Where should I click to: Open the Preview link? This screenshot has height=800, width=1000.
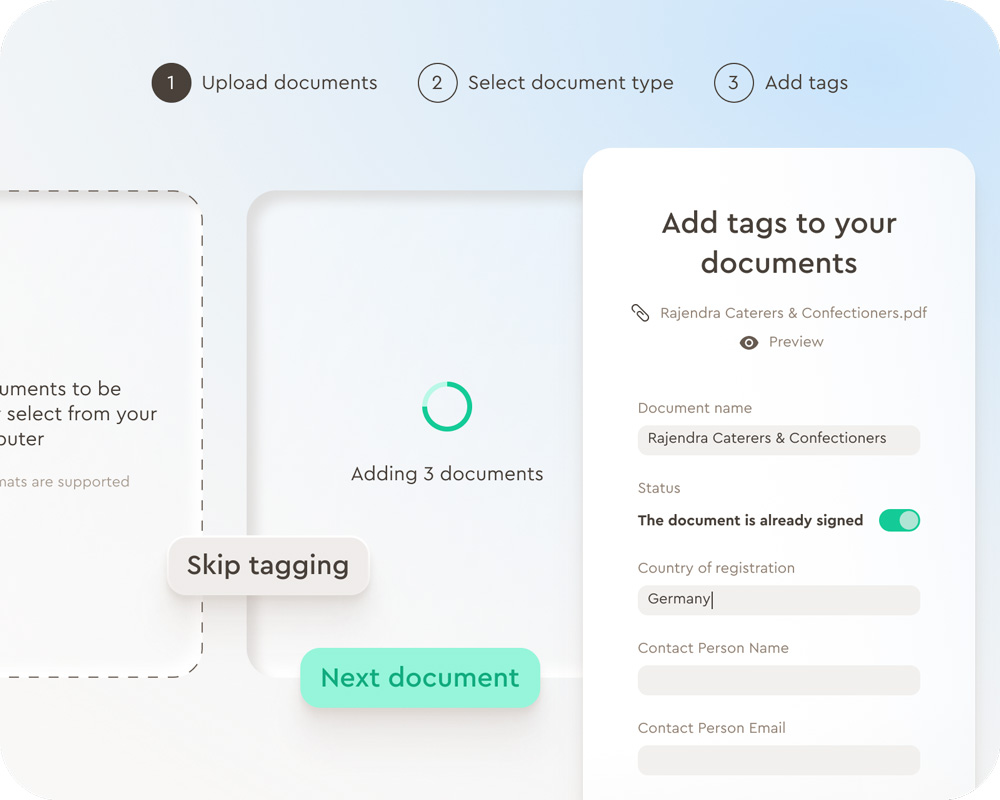coord(796,342)
